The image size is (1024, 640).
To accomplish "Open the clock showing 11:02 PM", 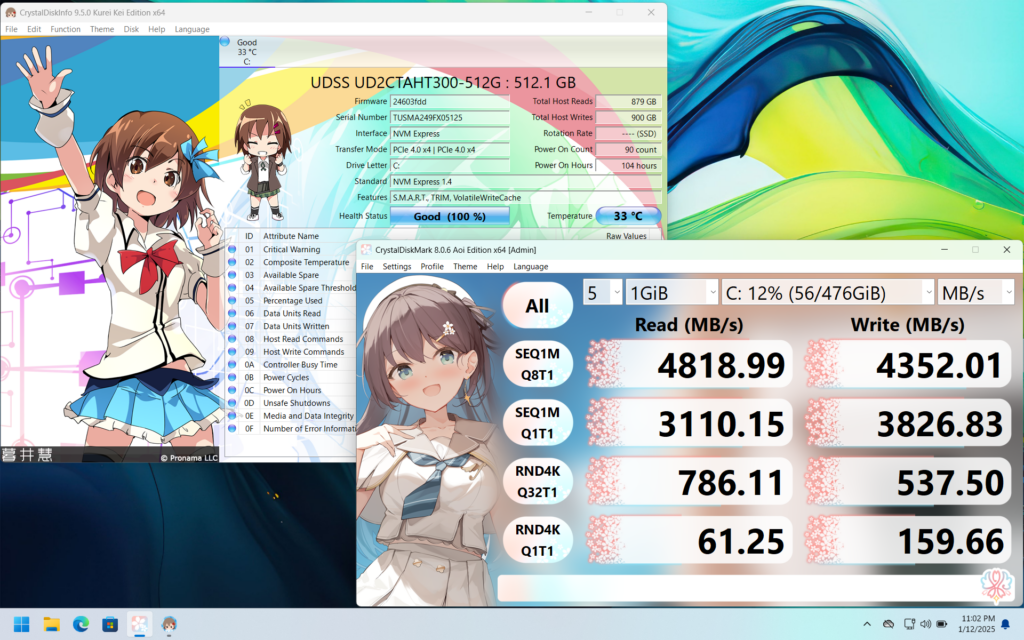I will (977, 624).
